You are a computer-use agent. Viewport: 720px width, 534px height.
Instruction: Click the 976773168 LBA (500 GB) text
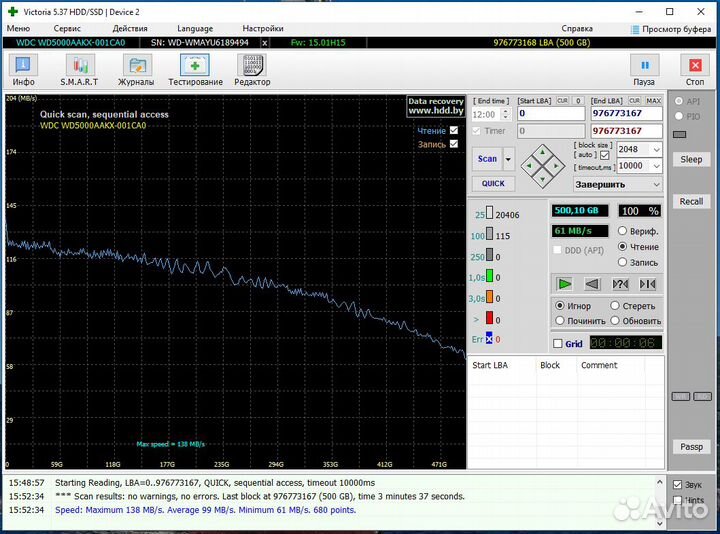click(x=541, y=43)
